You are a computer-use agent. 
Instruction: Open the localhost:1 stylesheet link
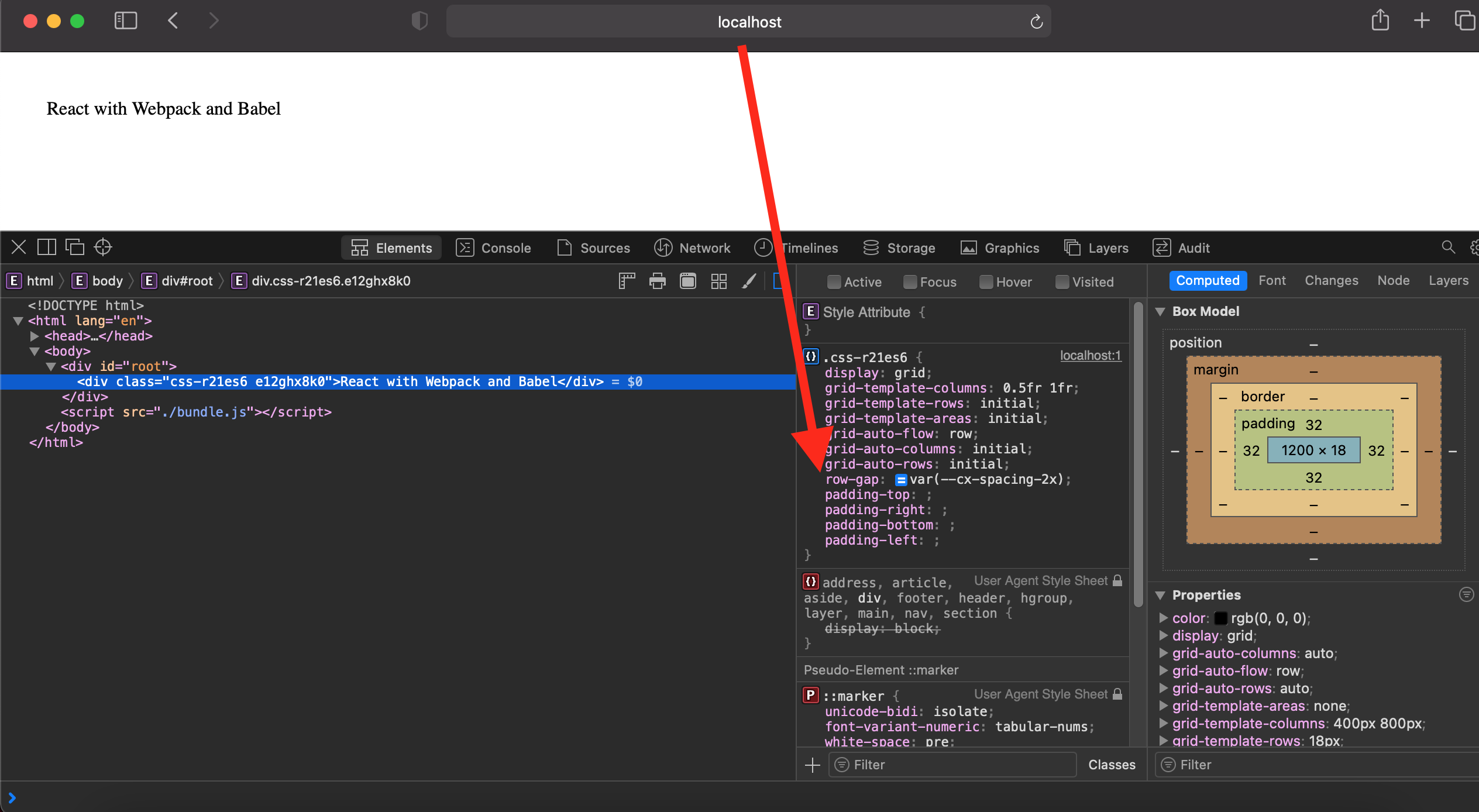(1090, 356)
